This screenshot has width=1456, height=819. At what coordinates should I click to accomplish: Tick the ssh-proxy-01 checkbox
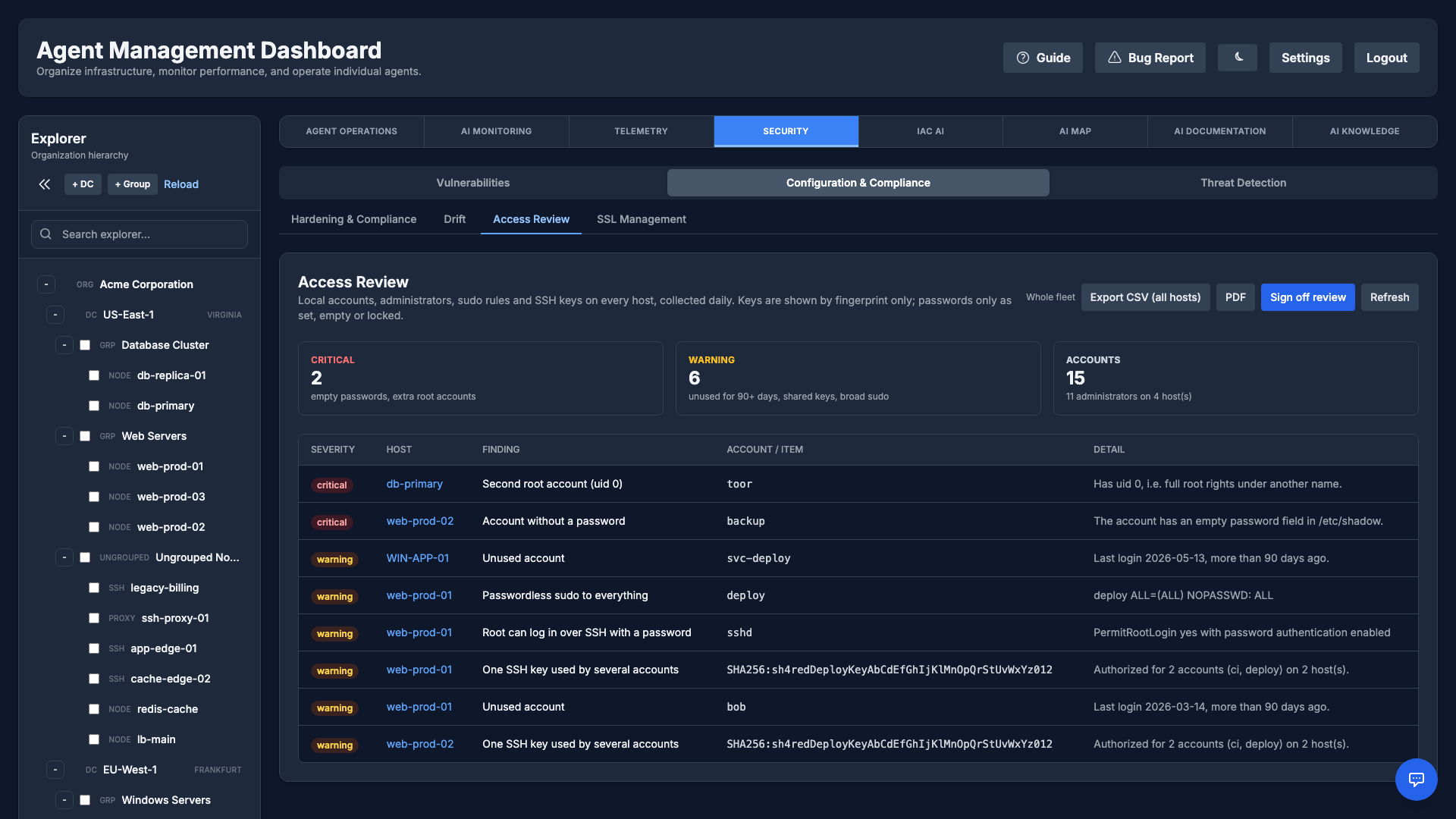(x=94, y=618)
